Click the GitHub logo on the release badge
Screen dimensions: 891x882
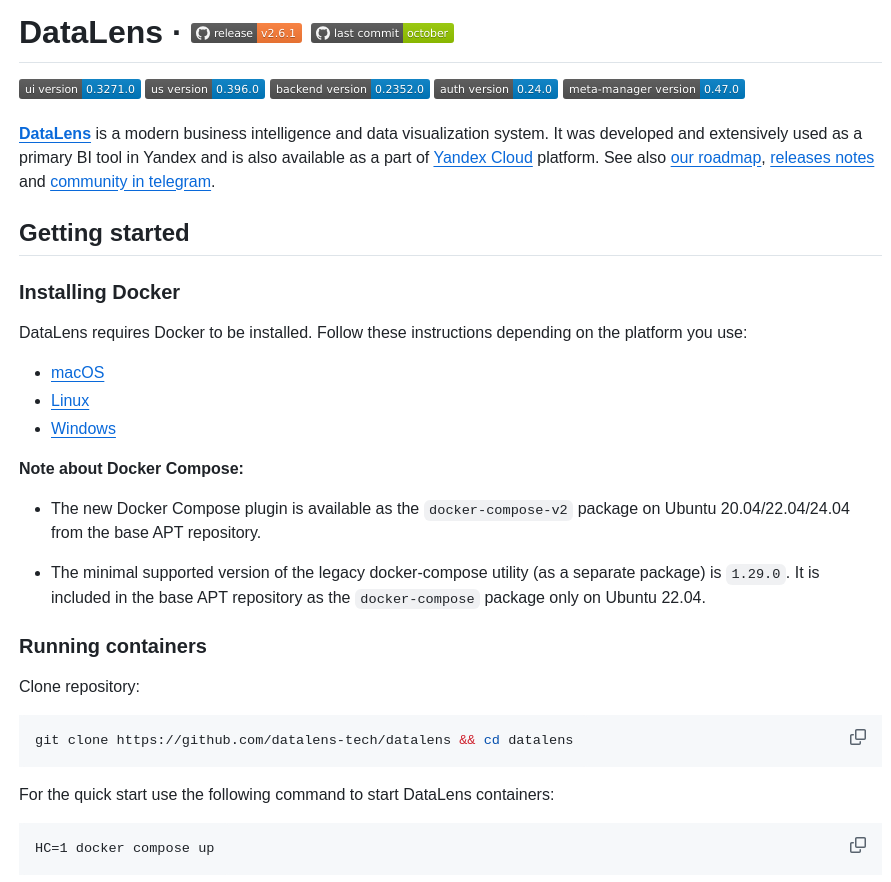coord(201,32)
